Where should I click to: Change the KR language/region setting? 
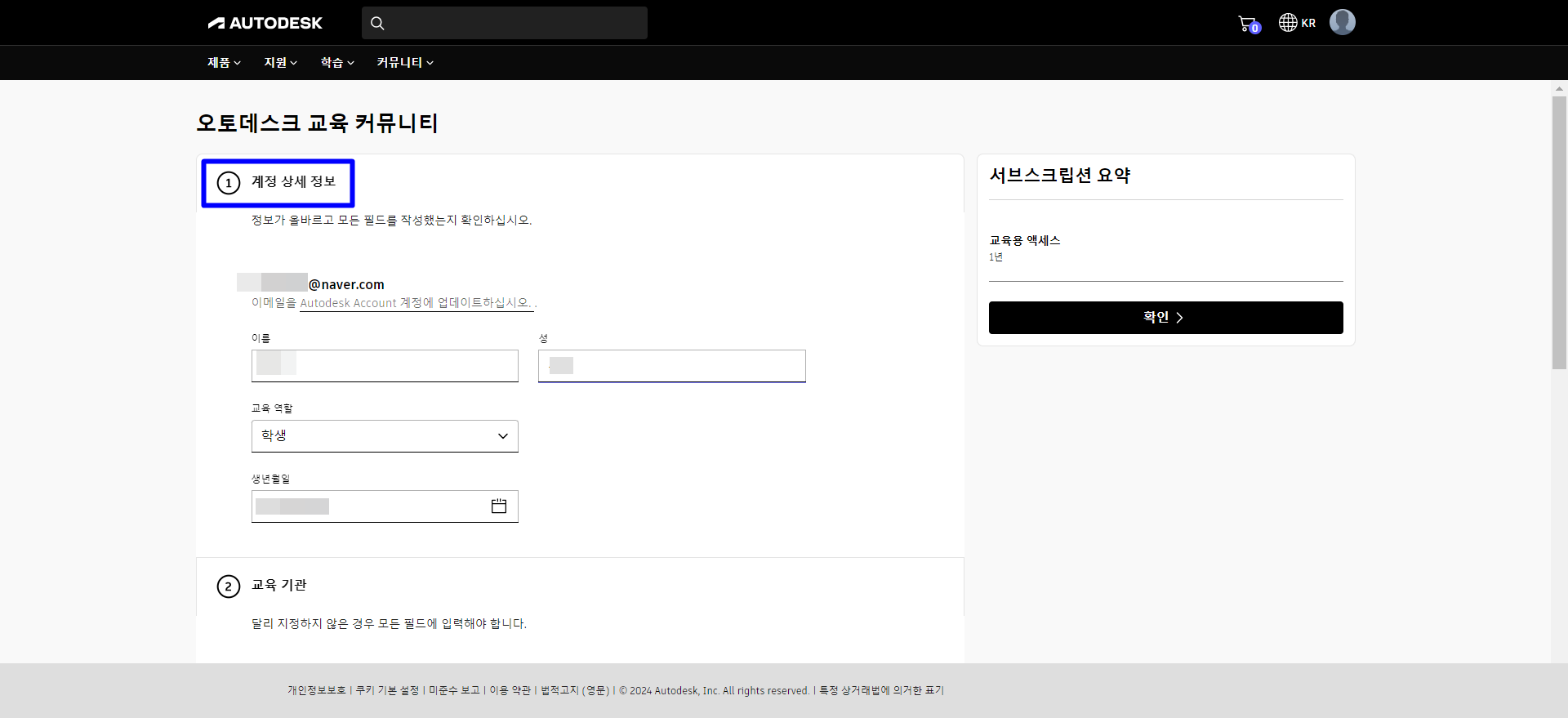coord(1297,23)
